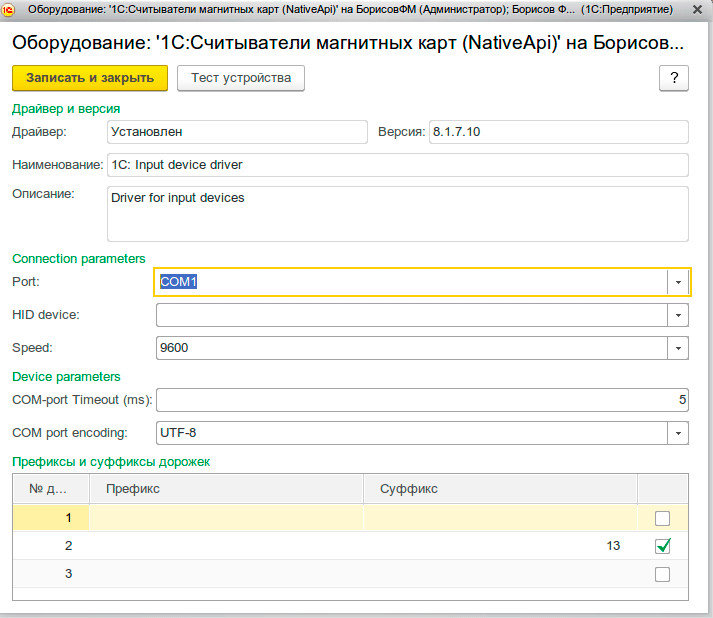Select the prefix cell of track 1

(x=226, y=518)
